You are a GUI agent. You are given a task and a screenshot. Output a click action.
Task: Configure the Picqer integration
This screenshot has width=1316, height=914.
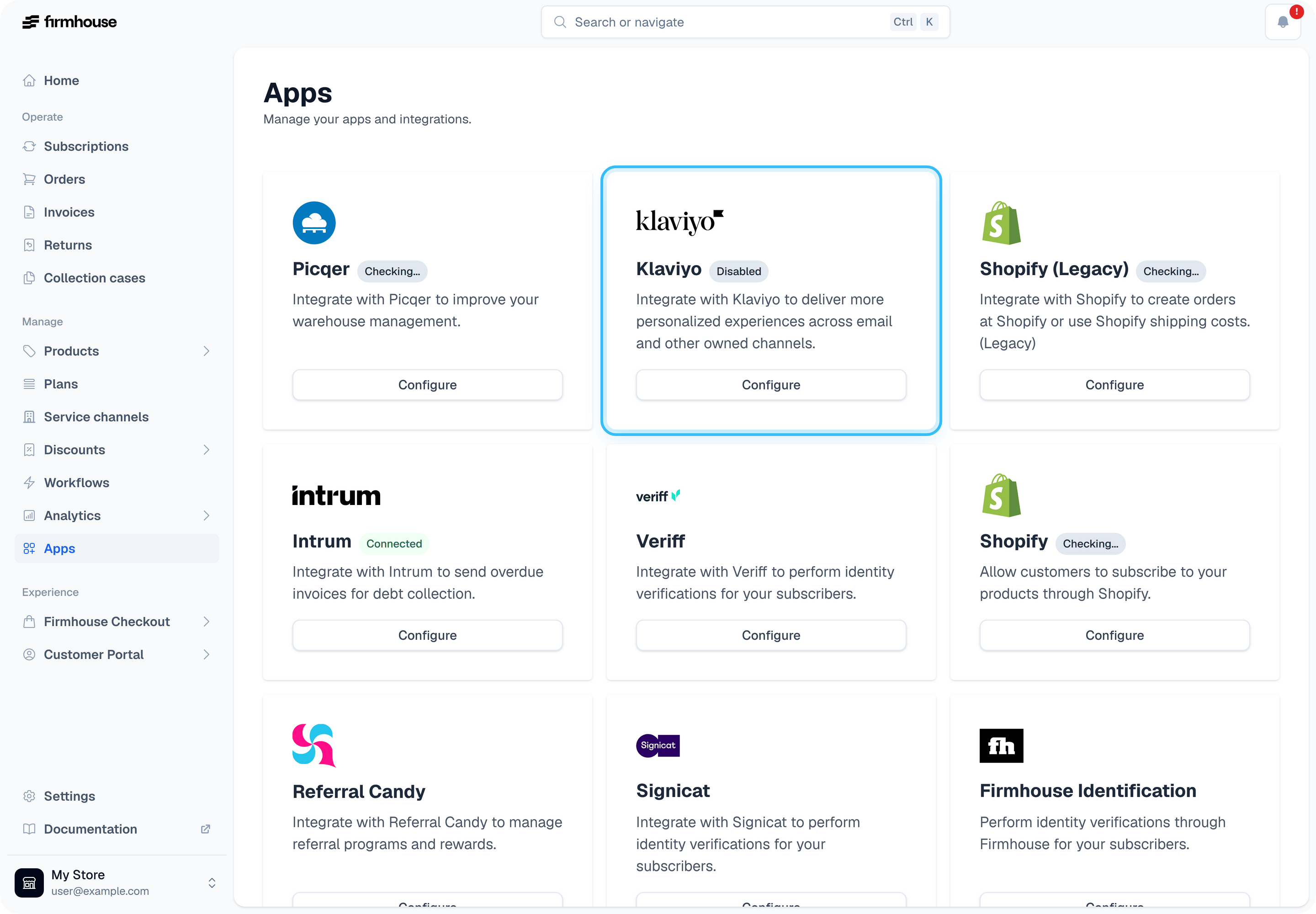click(x=427, y=385)
